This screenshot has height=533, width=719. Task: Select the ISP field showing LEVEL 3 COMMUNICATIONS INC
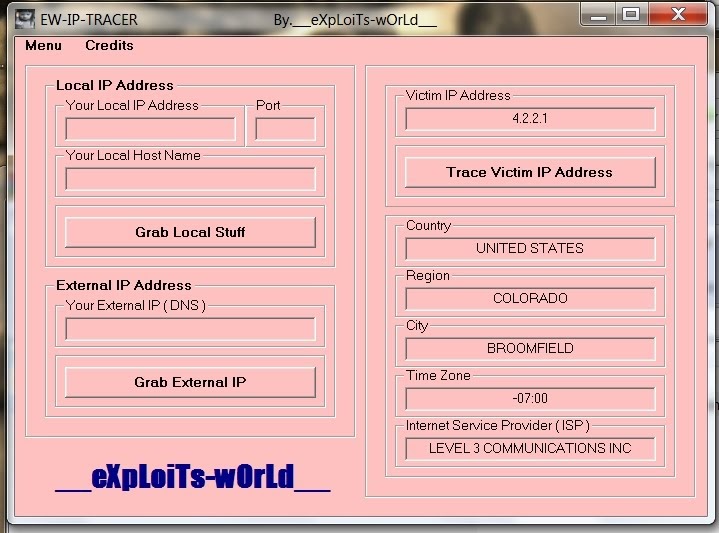(x=530, y=449)
